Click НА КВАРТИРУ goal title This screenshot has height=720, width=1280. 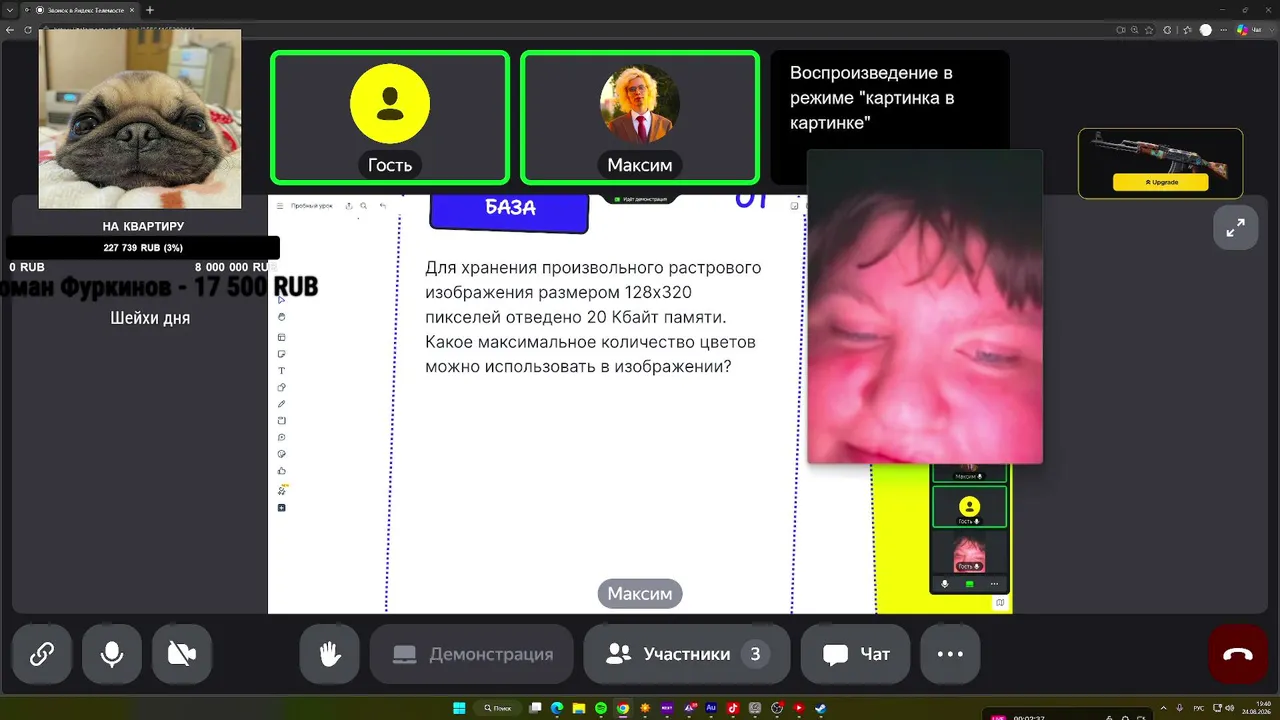143,227
